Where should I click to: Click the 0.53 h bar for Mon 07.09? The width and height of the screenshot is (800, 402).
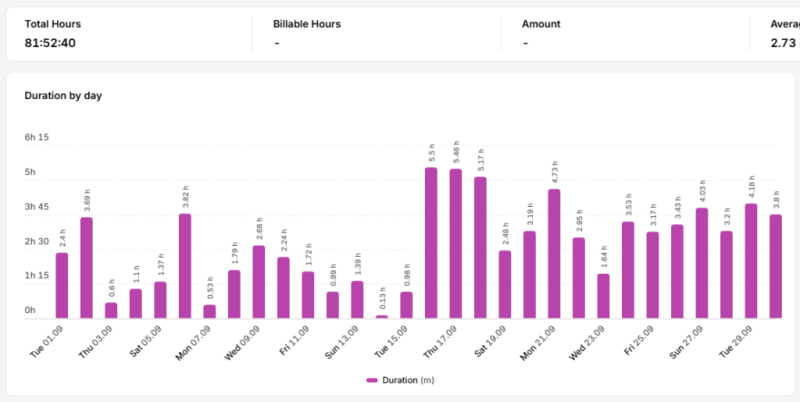pos(209,312)
